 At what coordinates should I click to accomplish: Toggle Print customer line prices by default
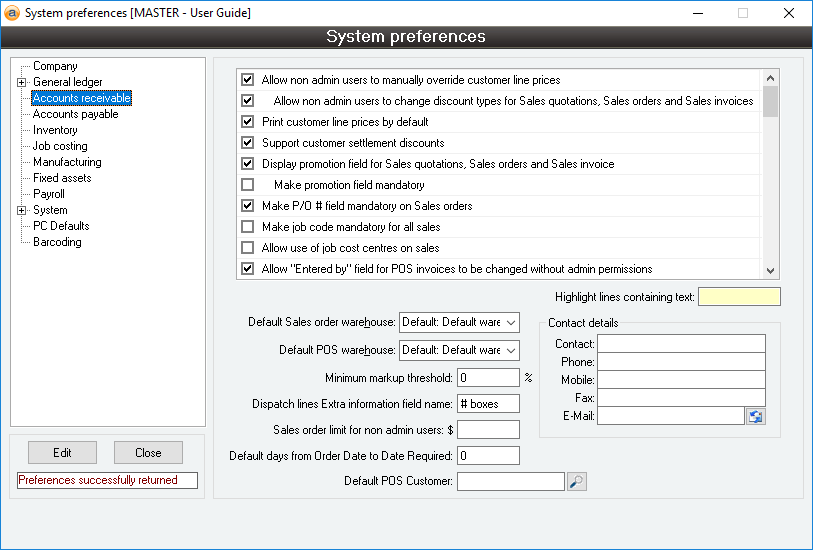248,122
